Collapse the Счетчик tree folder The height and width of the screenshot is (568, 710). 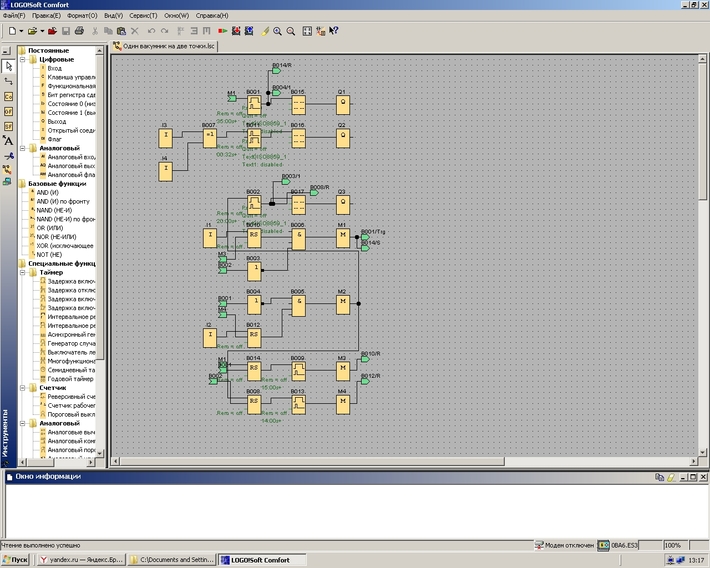pyautogui.click(x=23, y=388)
